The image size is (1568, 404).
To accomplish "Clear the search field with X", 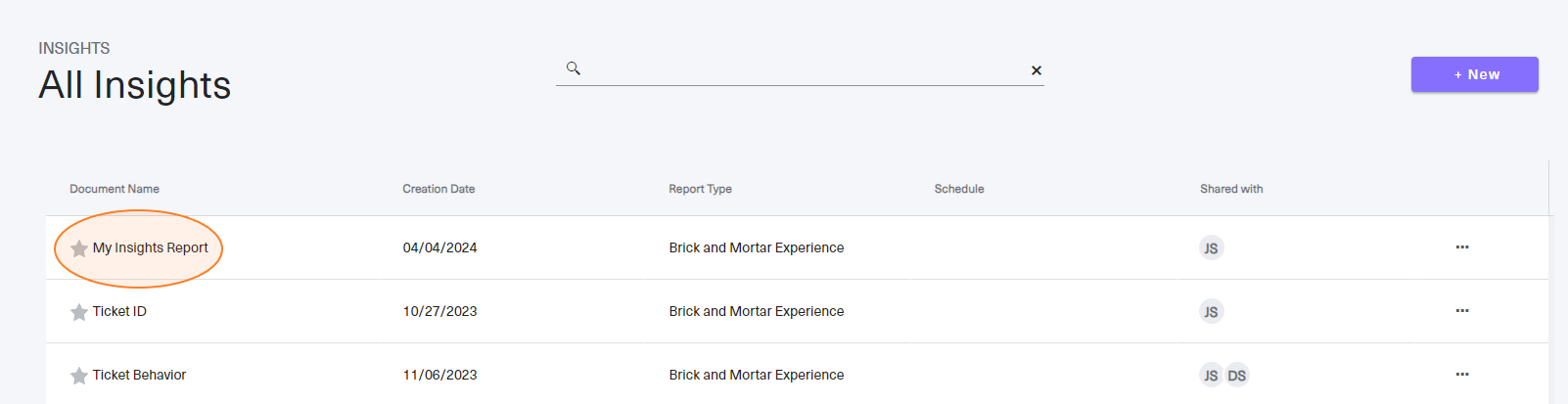I will point(1037,70).
